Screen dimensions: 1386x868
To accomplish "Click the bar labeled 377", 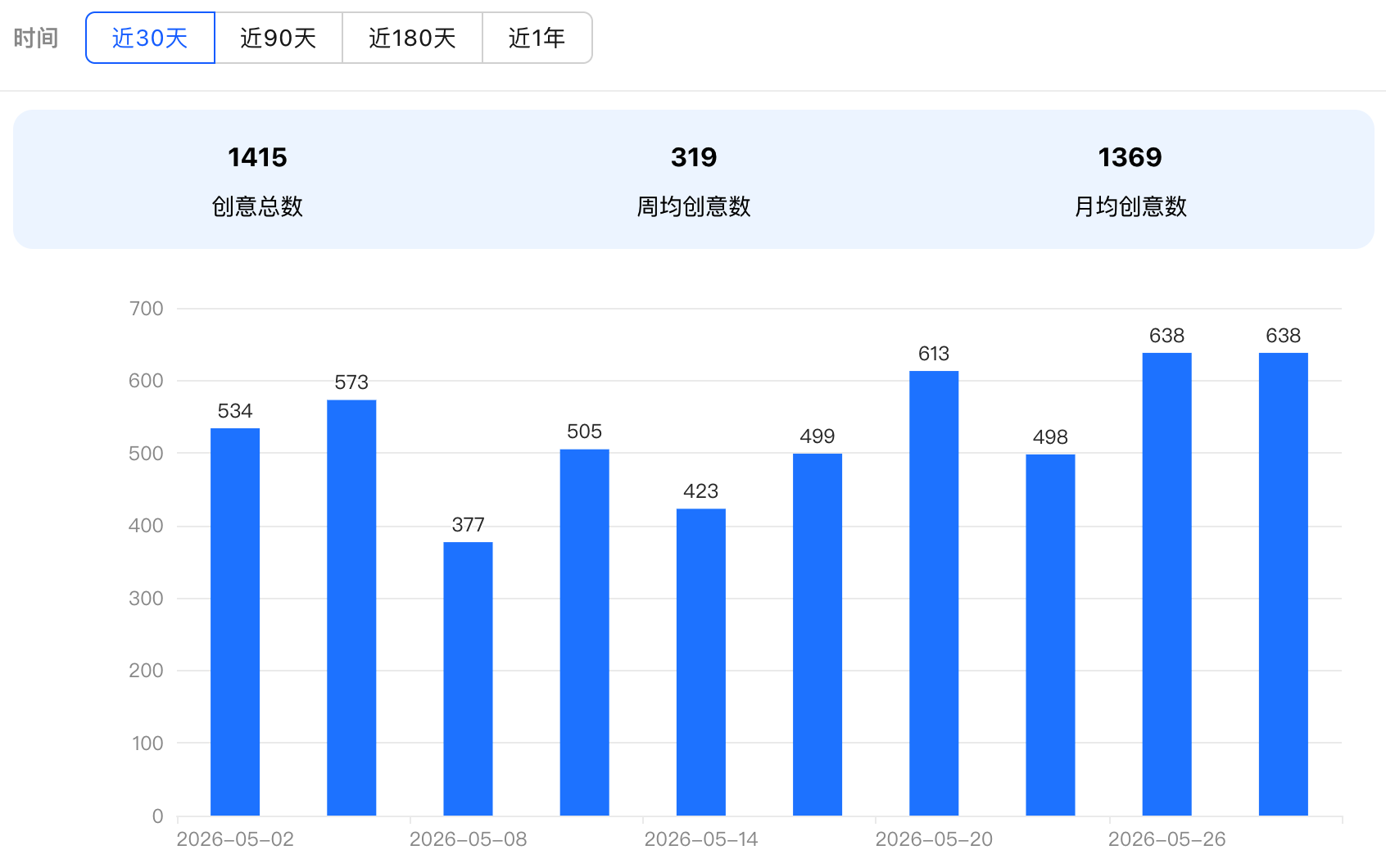I will pyautogui.click(x=468, y=679).
